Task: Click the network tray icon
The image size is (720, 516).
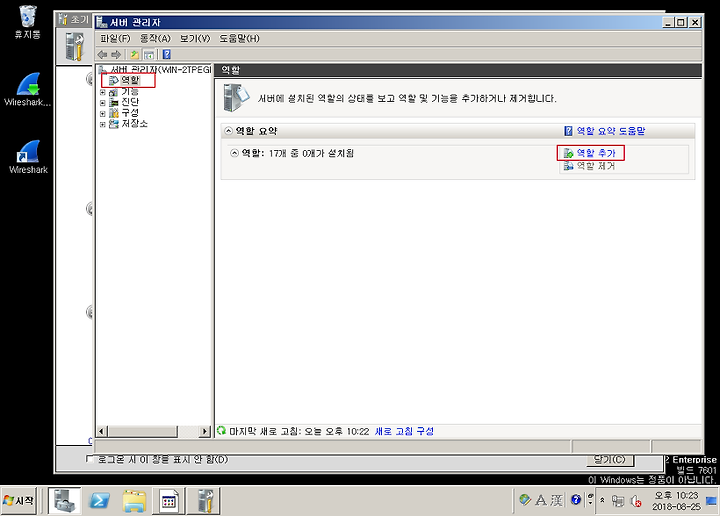Action: (618, 500)
